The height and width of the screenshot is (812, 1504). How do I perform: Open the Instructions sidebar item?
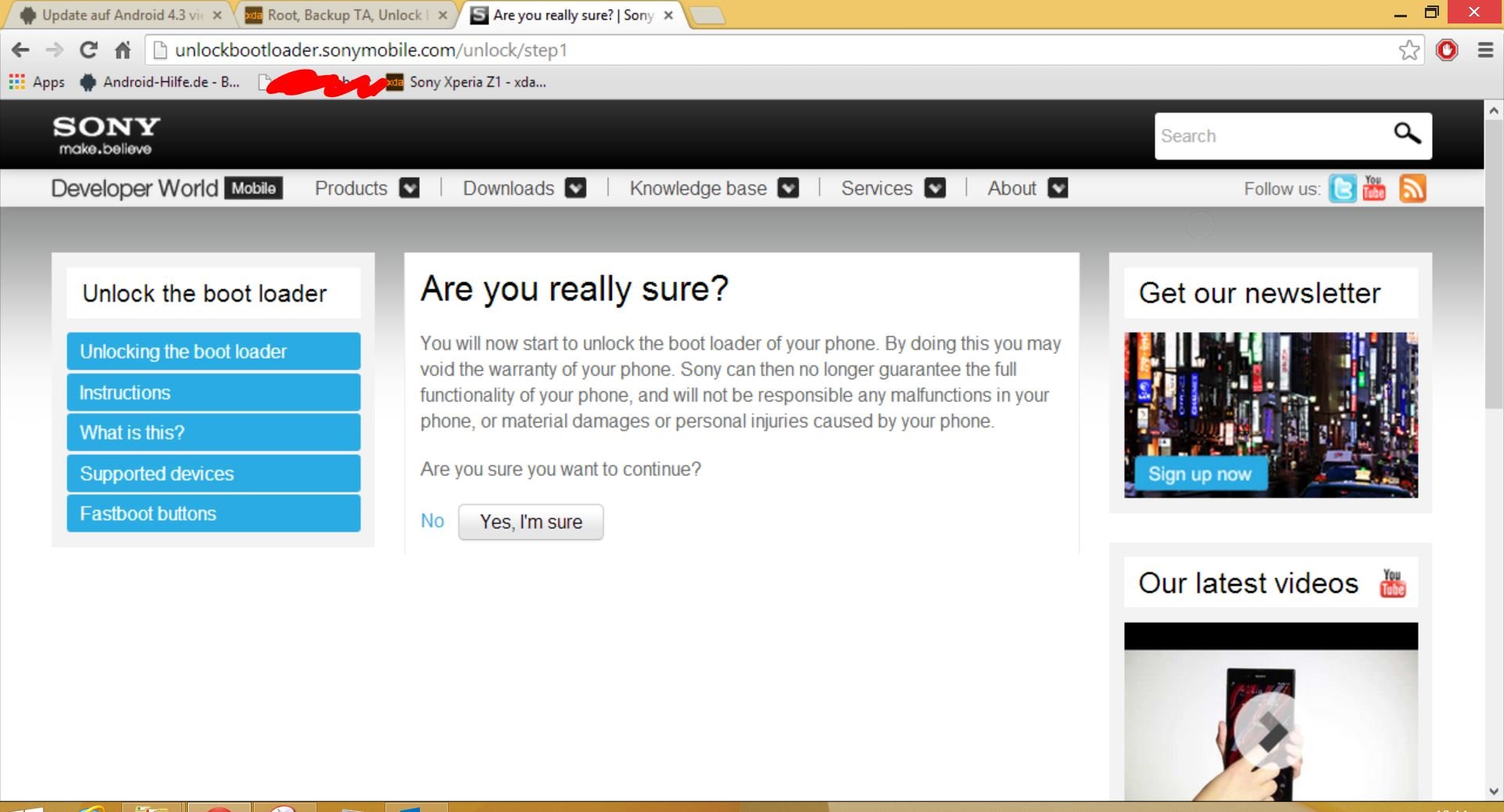[x=214, y=392]
